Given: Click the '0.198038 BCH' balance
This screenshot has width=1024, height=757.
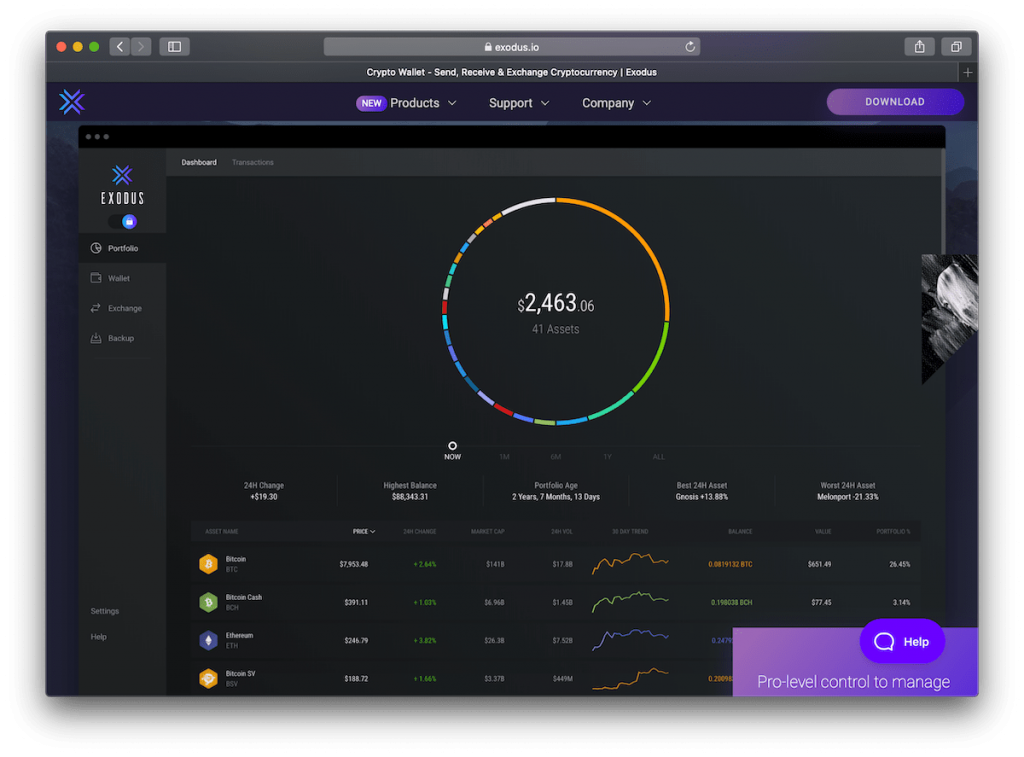Looking at the screenshot, I should click(x=731, y=603).
